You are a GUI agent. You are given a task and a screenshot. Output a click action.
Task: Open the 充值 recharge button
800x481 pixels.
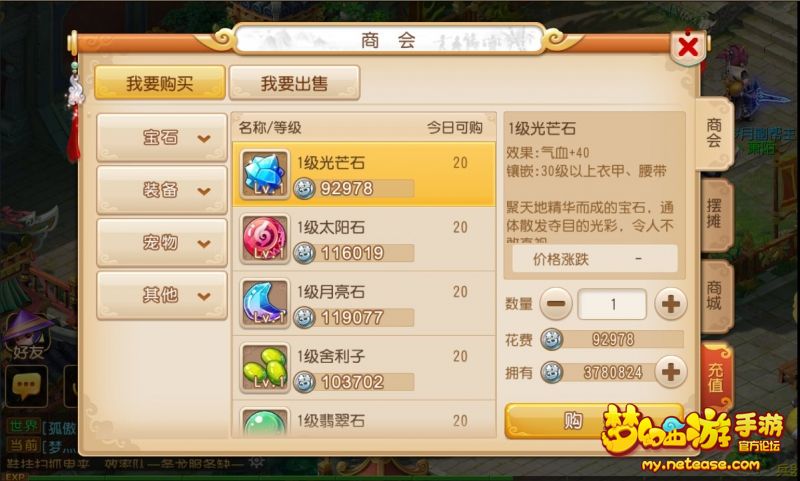pos(716,377)
